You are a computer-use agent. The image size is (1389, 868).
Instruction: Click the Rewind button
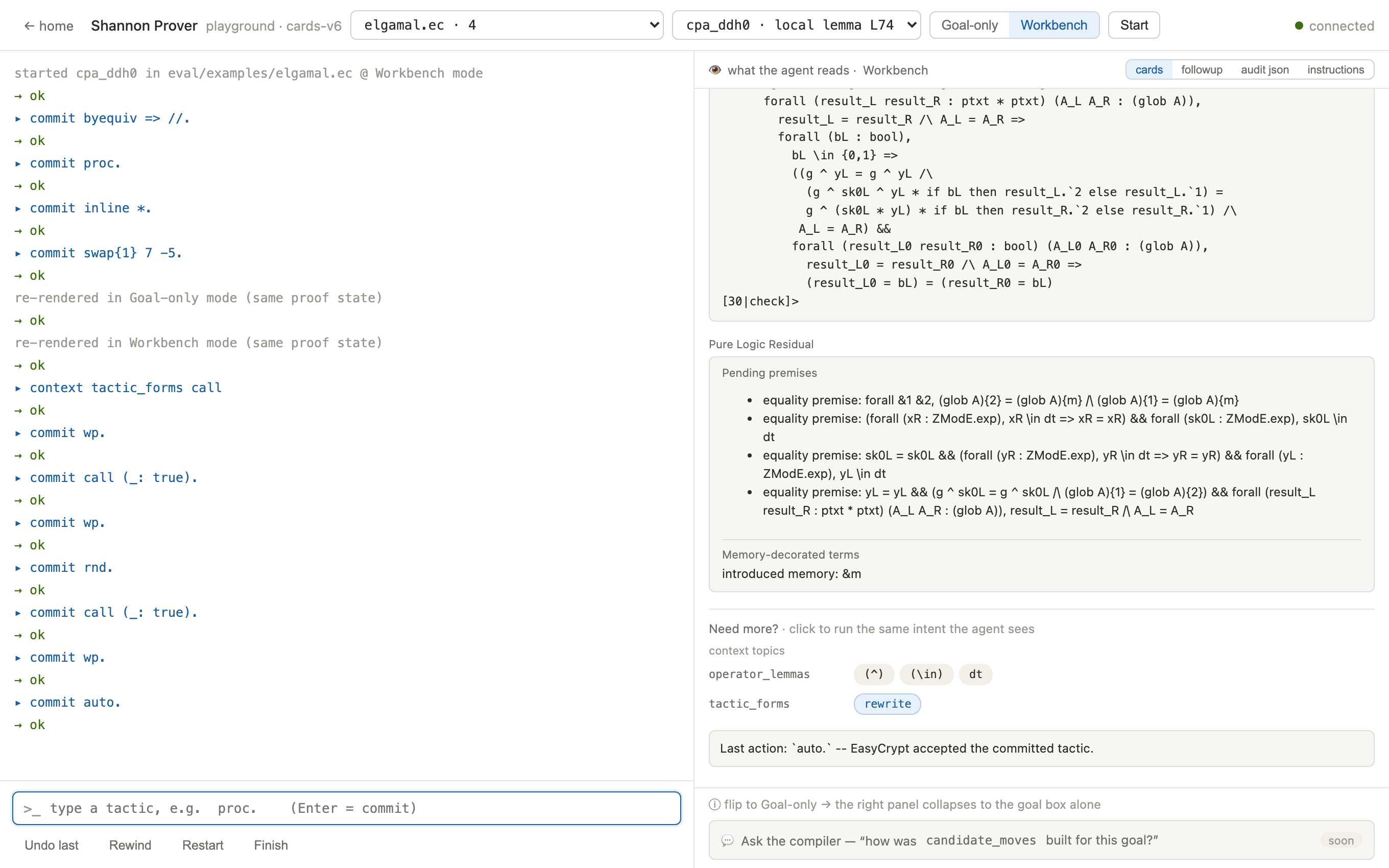pyautogui.click(x=130, y=845)
